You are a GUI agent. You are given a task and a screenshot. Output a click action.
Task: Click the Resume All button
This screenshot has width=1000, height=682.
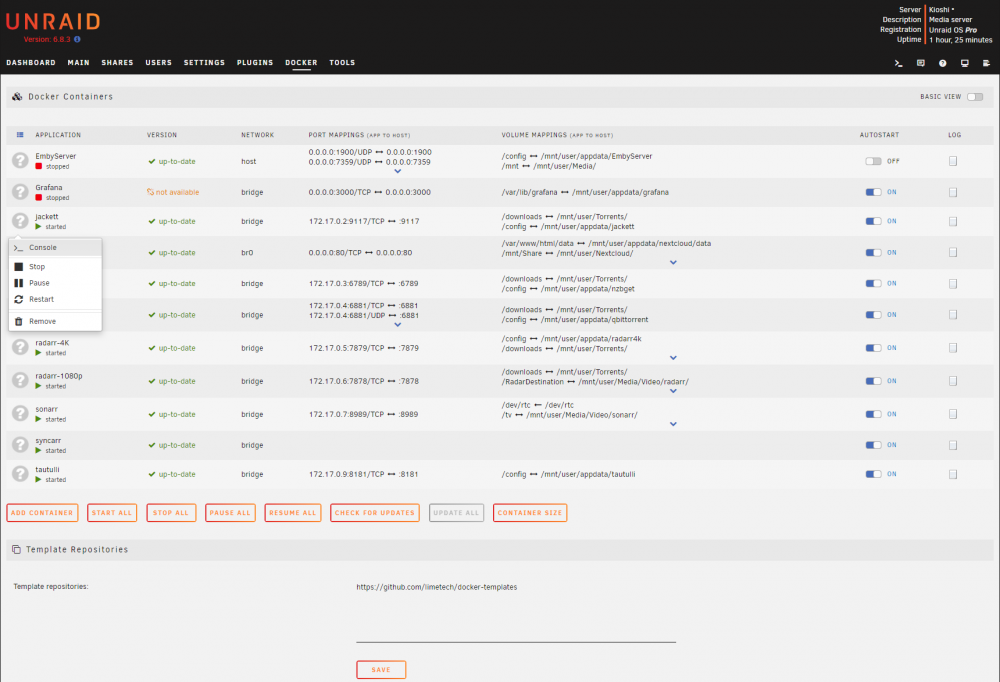(293, 512)
